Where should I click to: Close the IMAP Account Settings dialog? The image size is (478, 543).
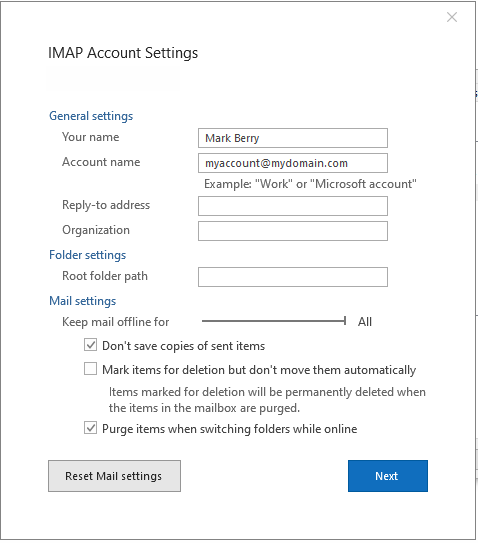[452, 17]
